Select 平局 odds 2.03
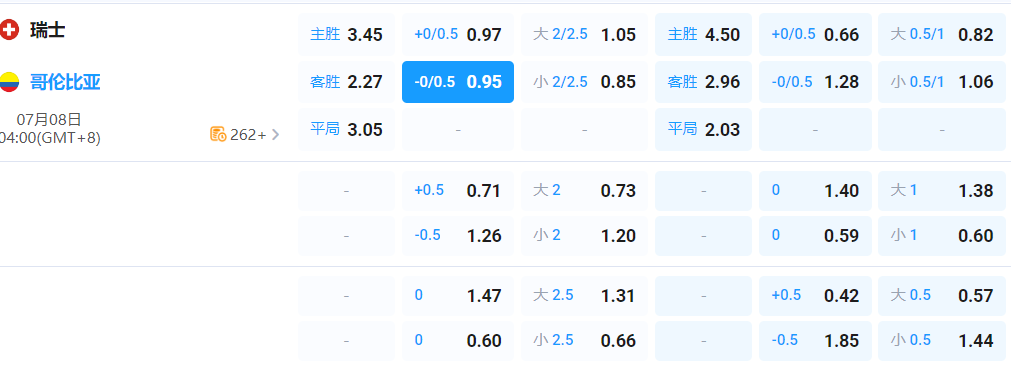Screen dimensions: 1011x371 point(703,130)
